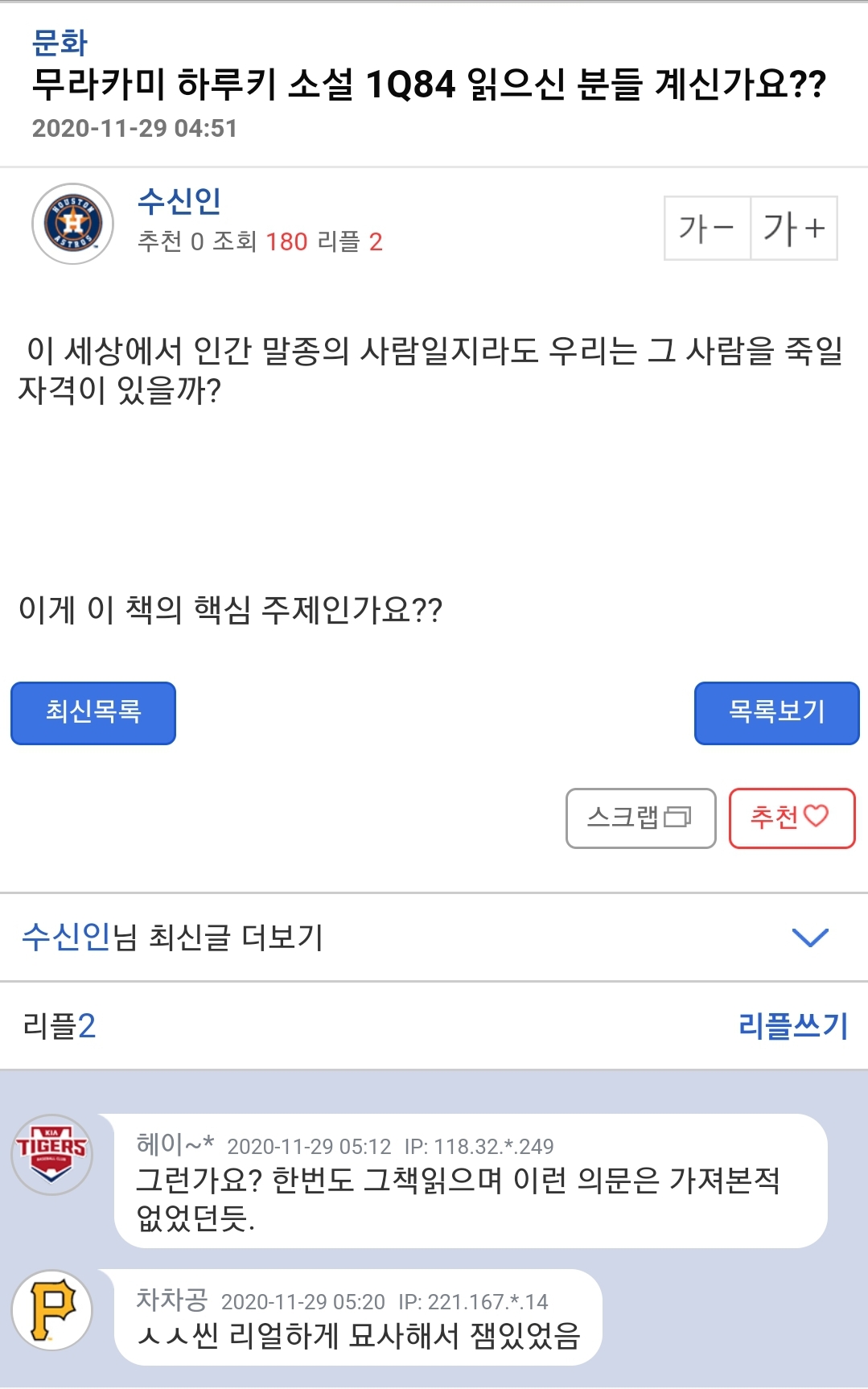
Task: Decrease font size with 가− button
Action: (x=707, y=228)
